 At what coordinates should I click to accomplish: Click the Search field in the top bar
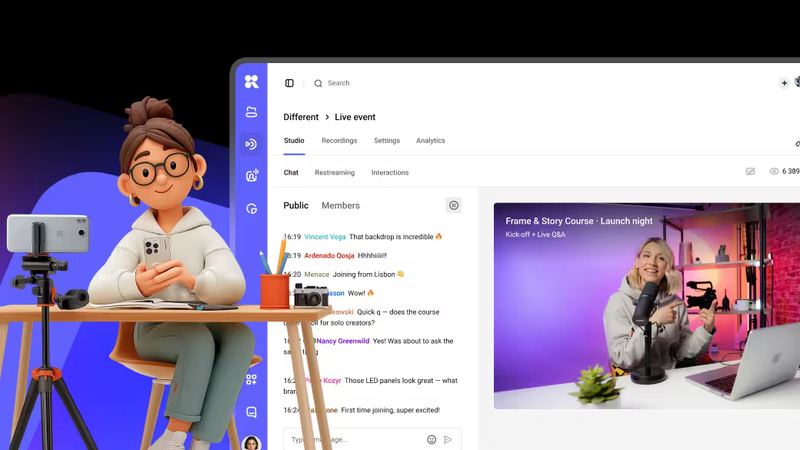(x=338, y=83)
